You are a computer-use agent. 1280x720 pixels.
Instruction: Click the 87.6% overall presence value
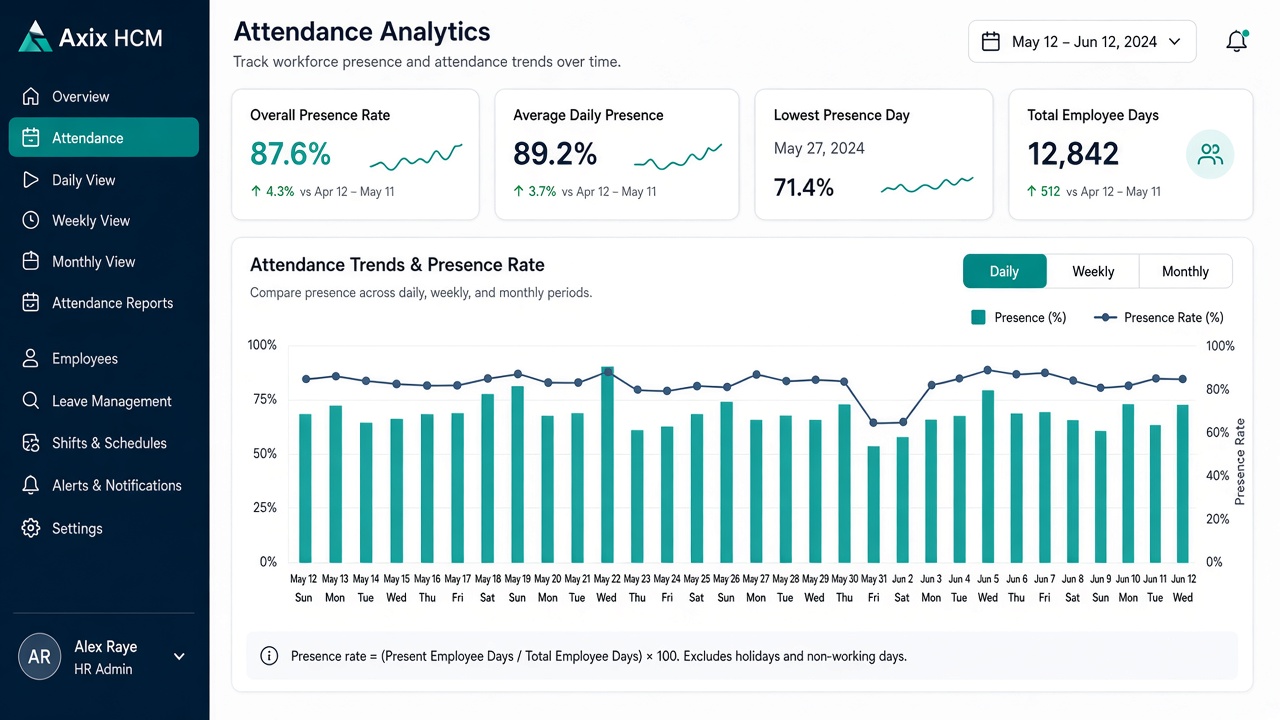[x=290, y=154]
